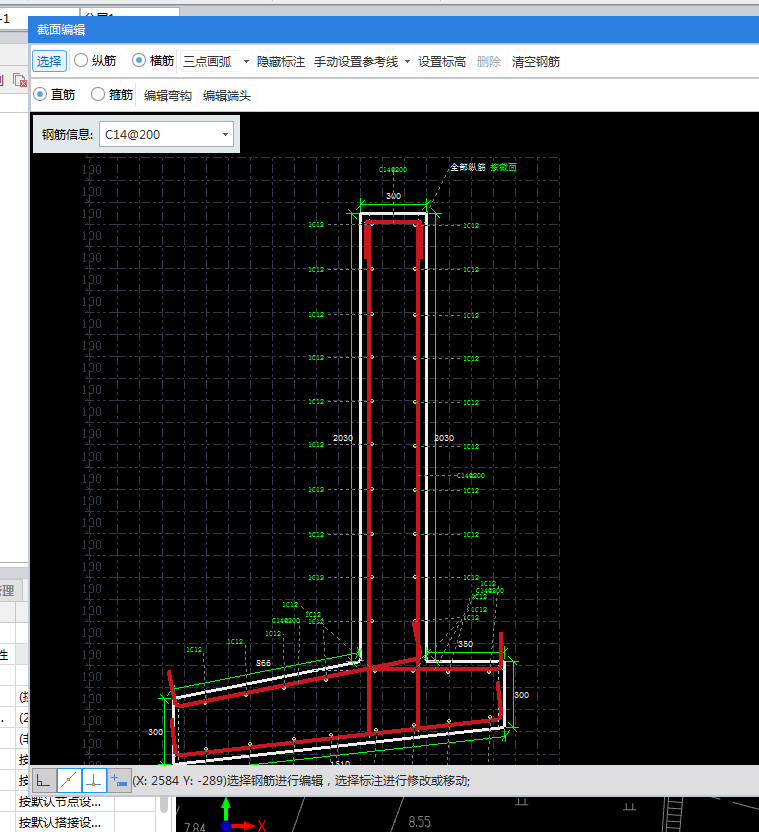
Task: Click the 按默认搭接设... row in property list
Action: click(59, 822)
